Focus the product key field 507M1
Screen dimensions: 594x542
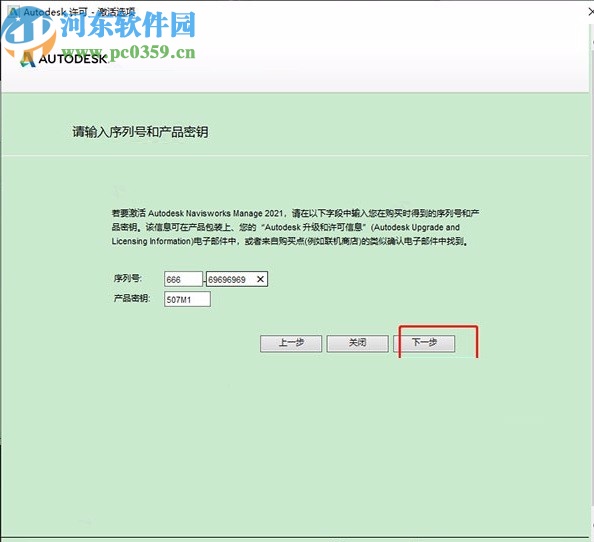(187, 299)
